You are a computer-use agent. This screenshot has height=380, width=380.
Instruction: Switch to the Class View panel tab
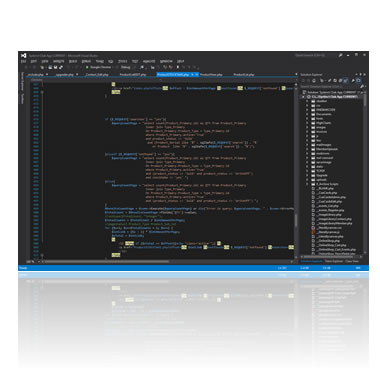click(352, 261)
